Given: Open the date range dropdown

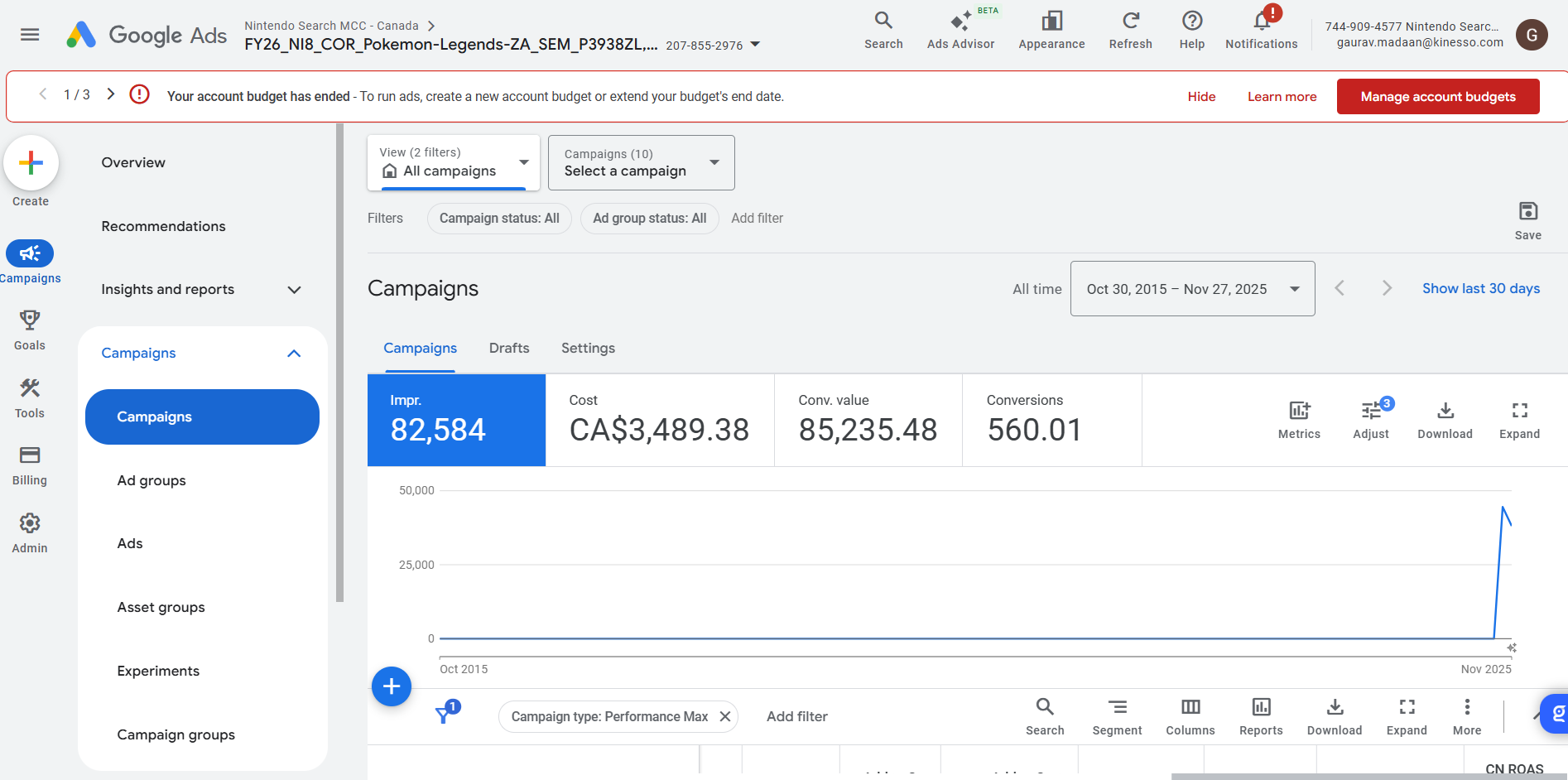Looking at the screenshot, I should (x=1192, y=289).
